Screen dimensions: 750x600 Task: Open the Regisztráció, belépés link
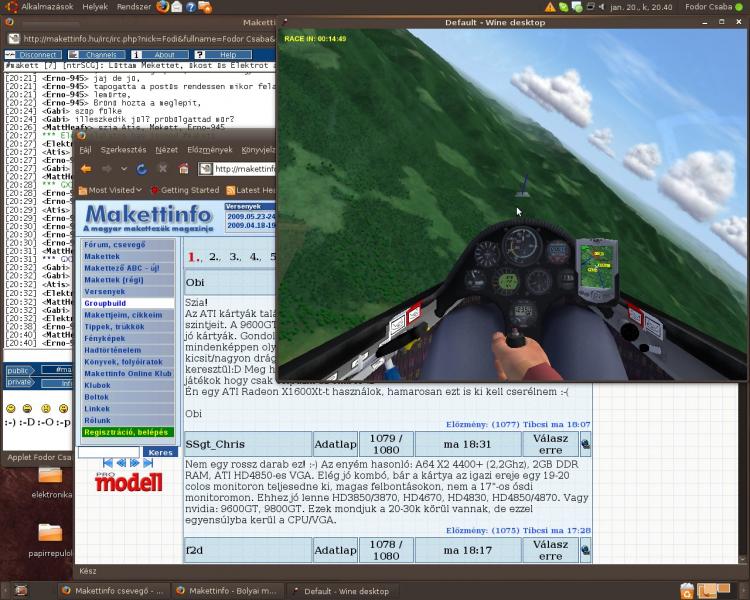point(126,432)
